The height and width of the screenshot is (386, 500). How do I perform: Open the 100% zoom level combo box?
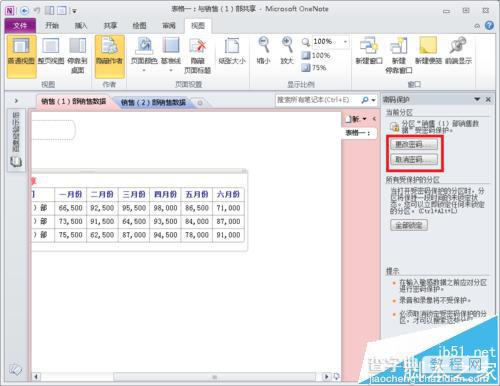pyautogui.click(x=330, y=42)
